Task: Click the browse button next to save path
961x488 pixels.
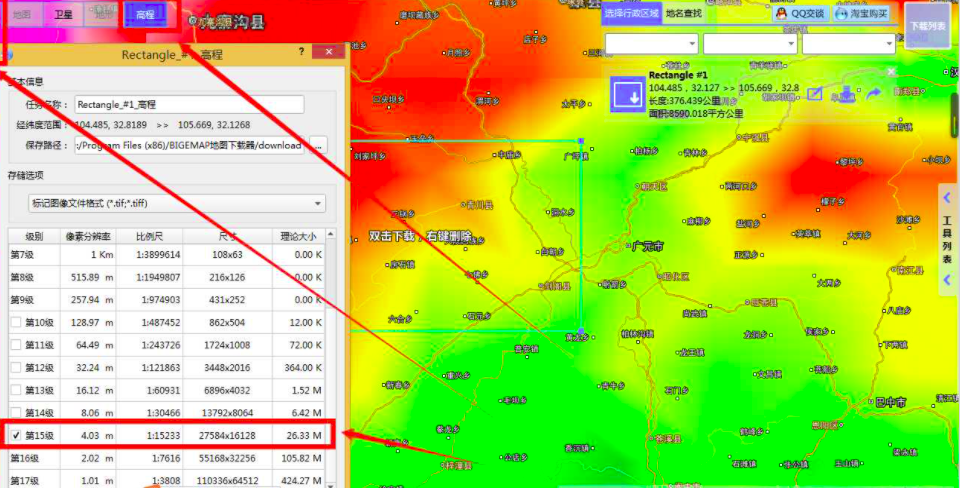Action: coord(318,145)
